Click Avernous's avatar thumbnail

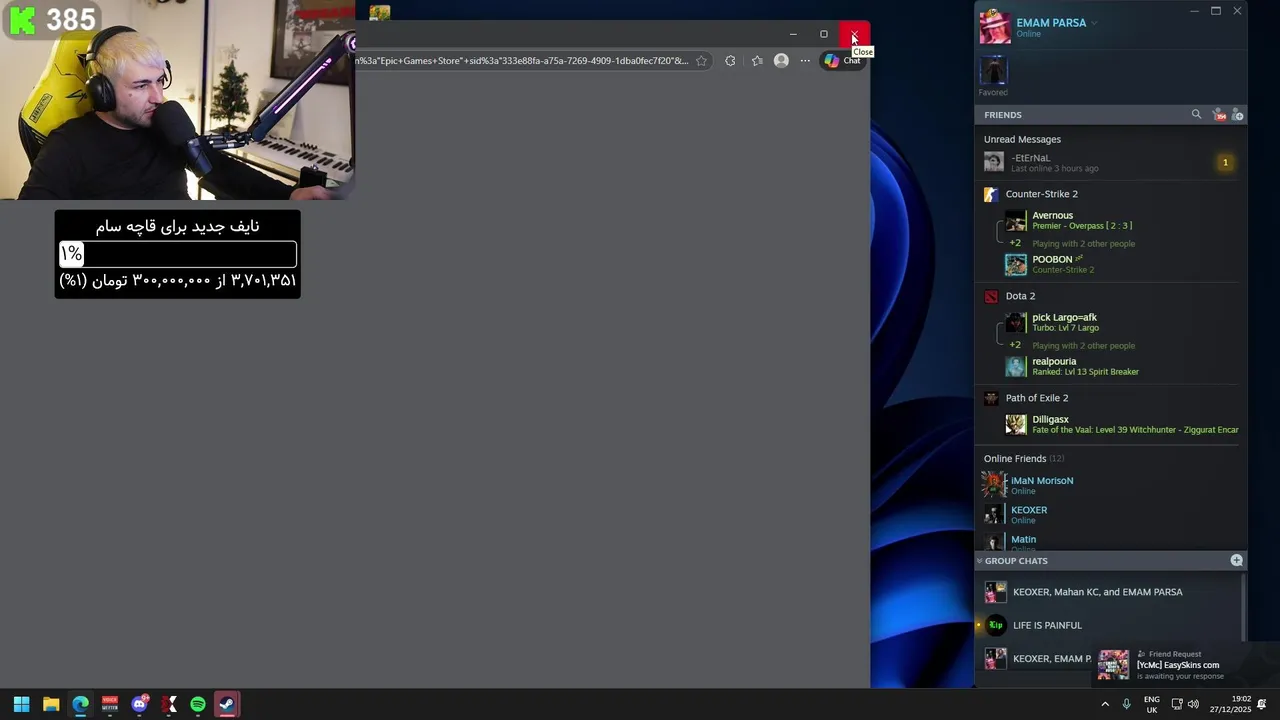click(x=1016, y=221)
